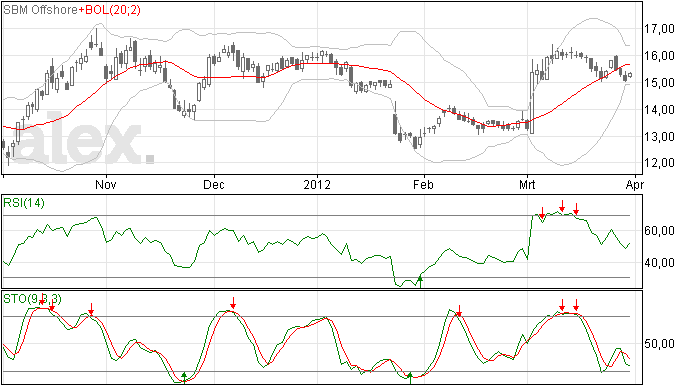
Task: Click the 12,00 price axis label
Action: coord(659,163)
